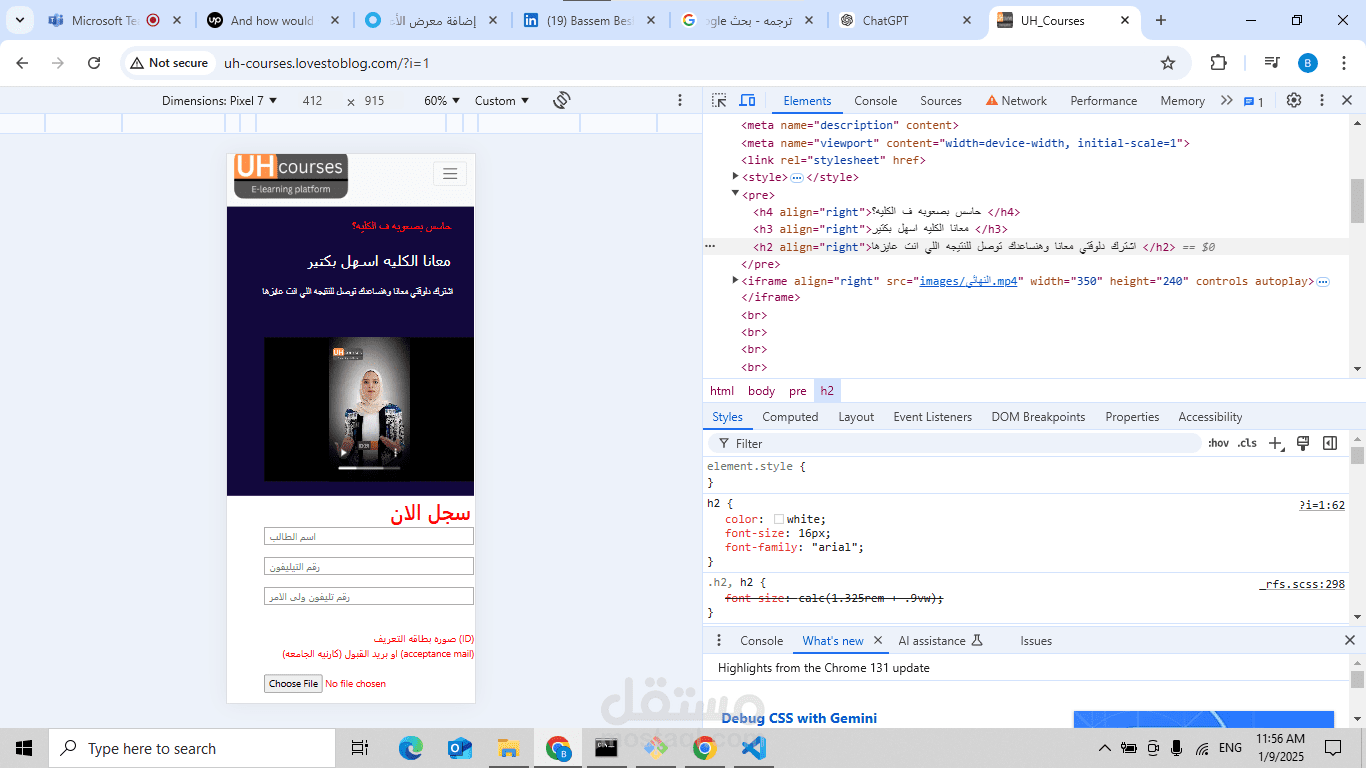Close the What's new drawer tab
This screenshot has height=768, width=1366.
(878, 640)
